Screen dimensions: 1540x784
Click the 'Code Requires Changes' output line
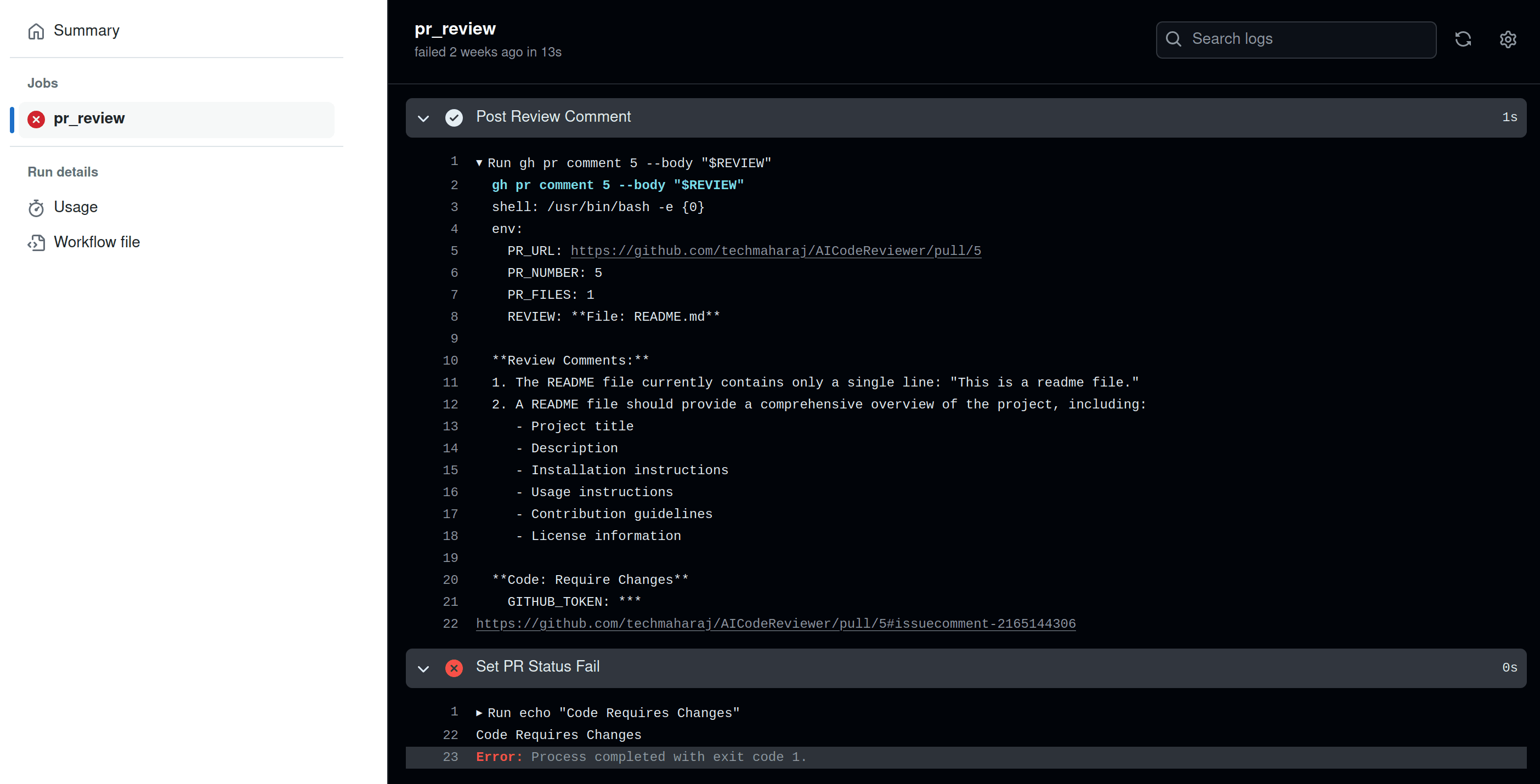pyautogui.click(x=558, y=735)
